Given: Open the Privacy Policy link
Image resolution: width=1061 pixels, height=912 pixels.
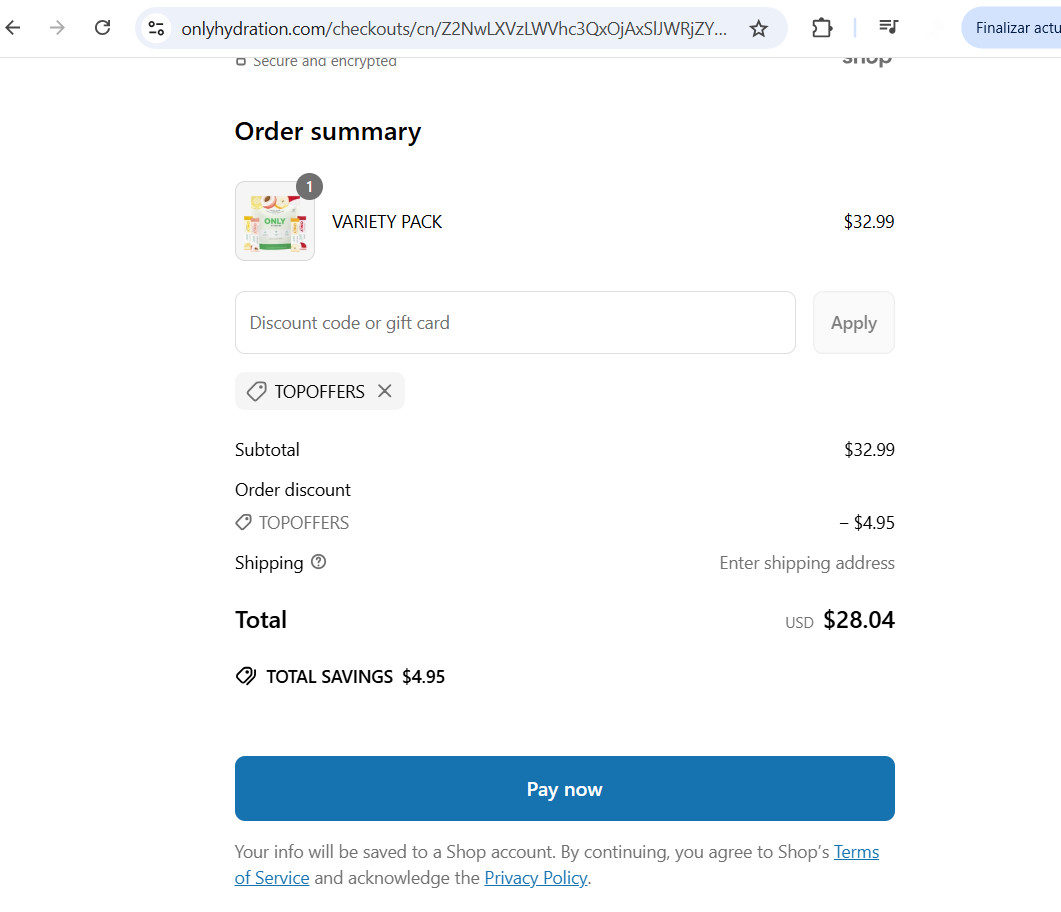Looking at the screenshot, I should [536, 877].
